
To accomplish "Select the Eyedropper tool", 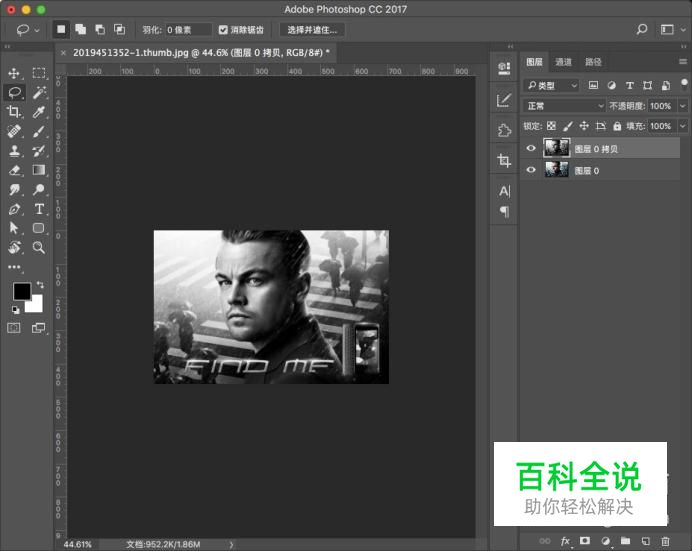I will (x=39, y=112).
